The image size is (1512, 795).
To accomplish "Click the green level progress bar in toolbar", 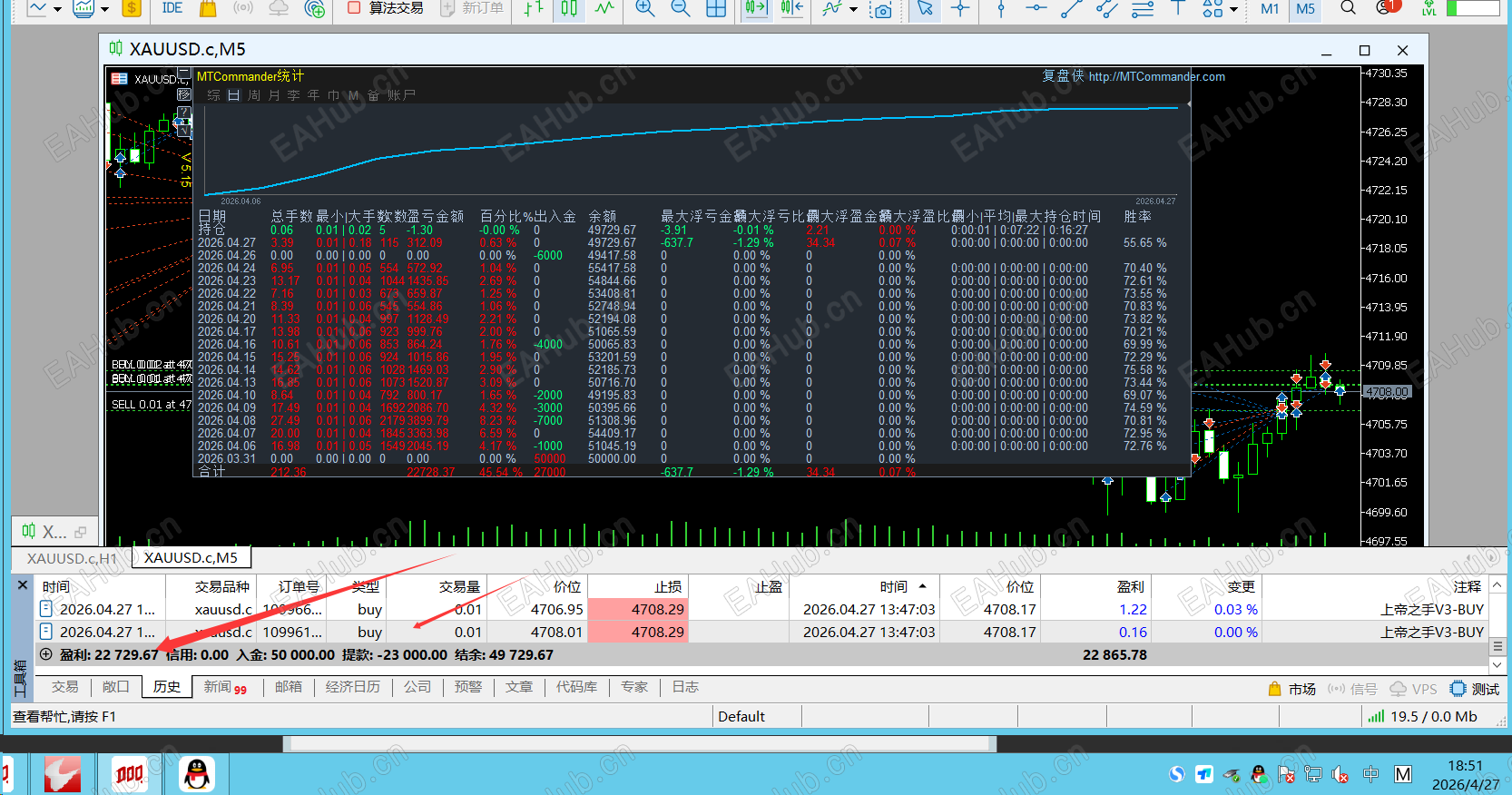I will point(1473,7).
